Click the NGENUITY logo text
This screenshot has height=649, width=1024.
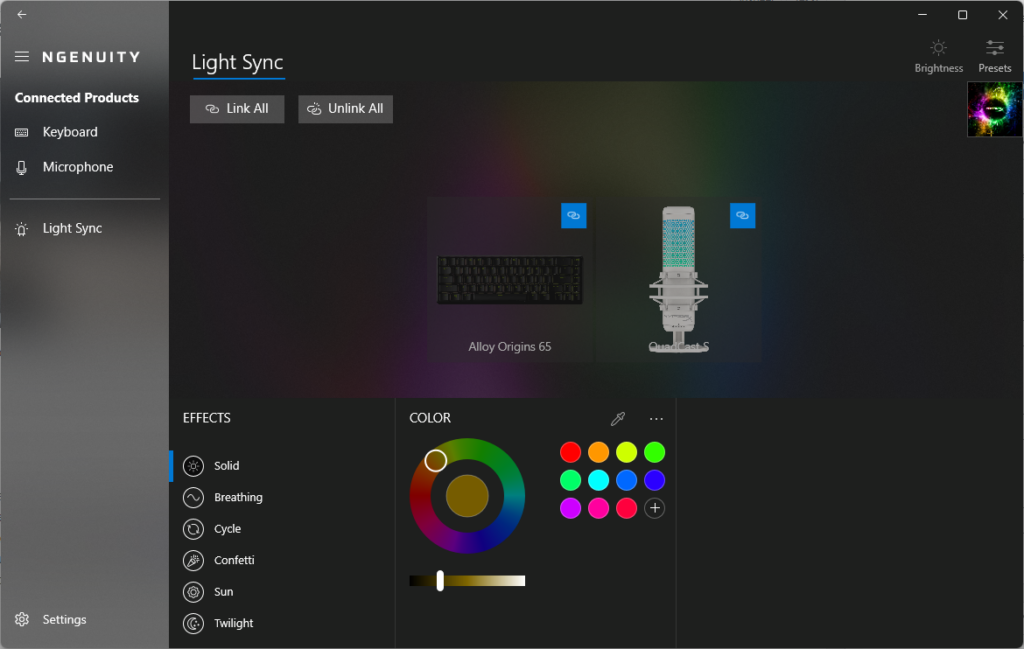point(91,57)
